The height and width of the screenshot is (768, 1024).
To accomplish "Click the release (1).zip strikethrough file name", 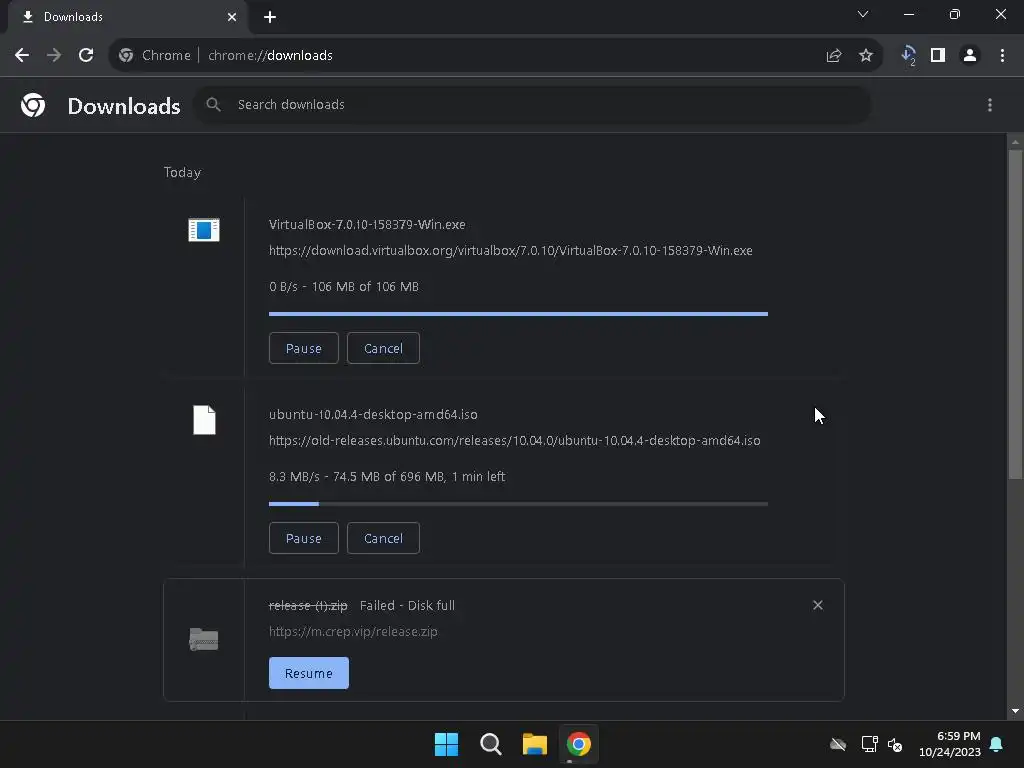I will [308, 605].
